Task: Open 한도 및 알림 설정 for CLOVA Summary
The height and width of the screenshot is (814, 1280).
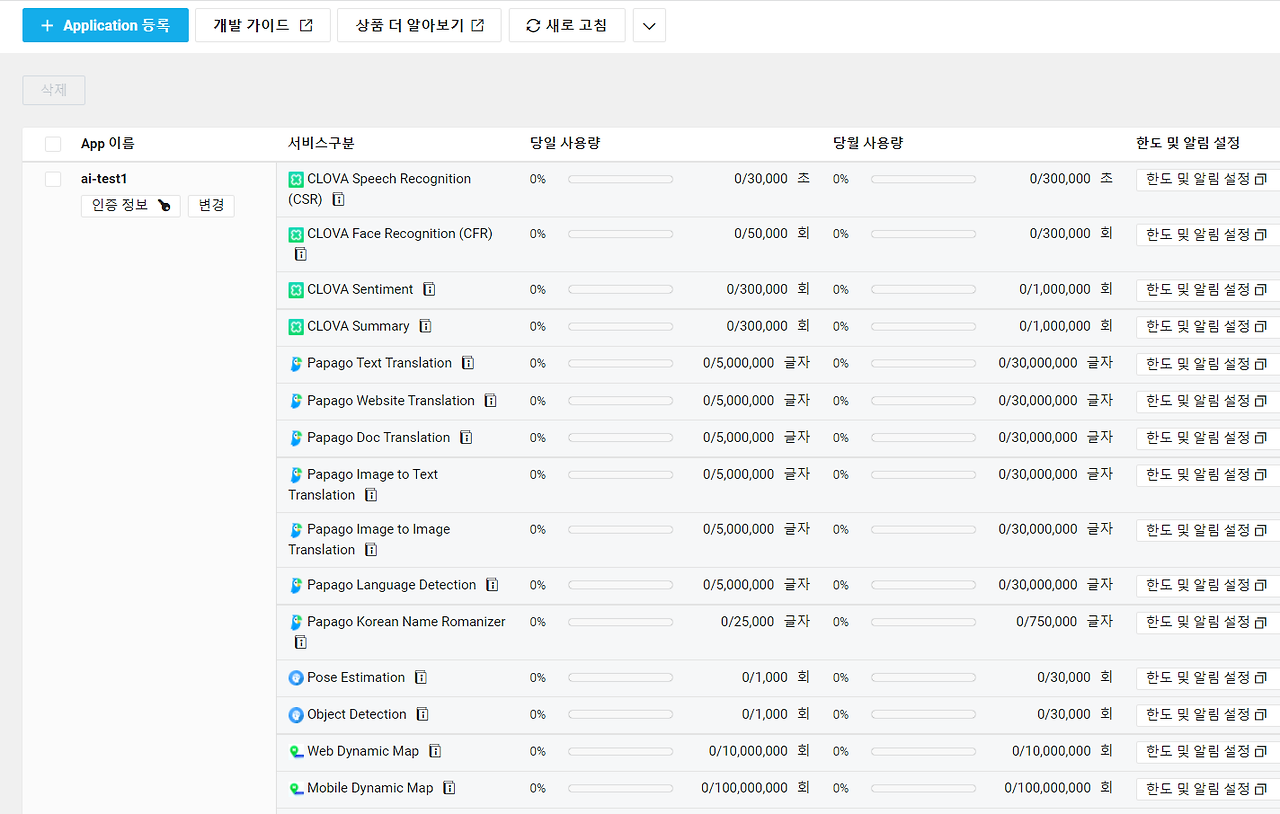Action: coord(1208,327)
